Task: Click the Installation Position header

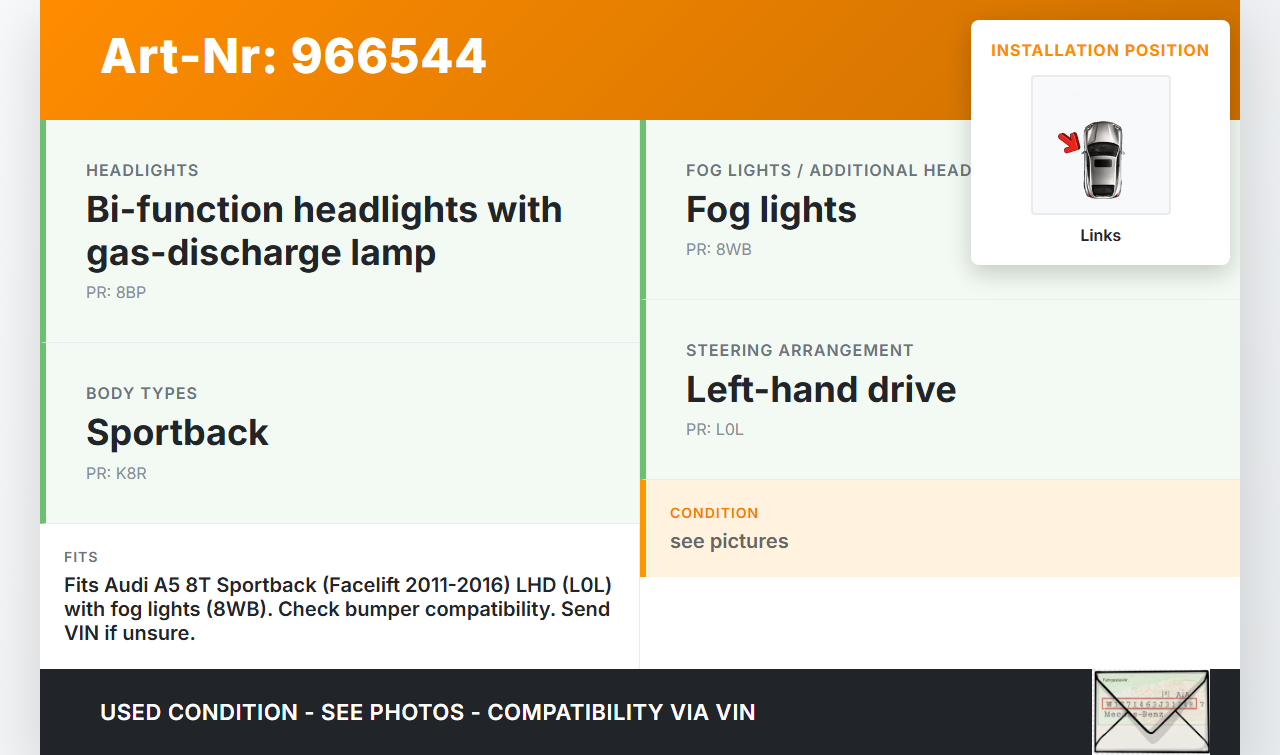Action: [x=1100, y=50]
